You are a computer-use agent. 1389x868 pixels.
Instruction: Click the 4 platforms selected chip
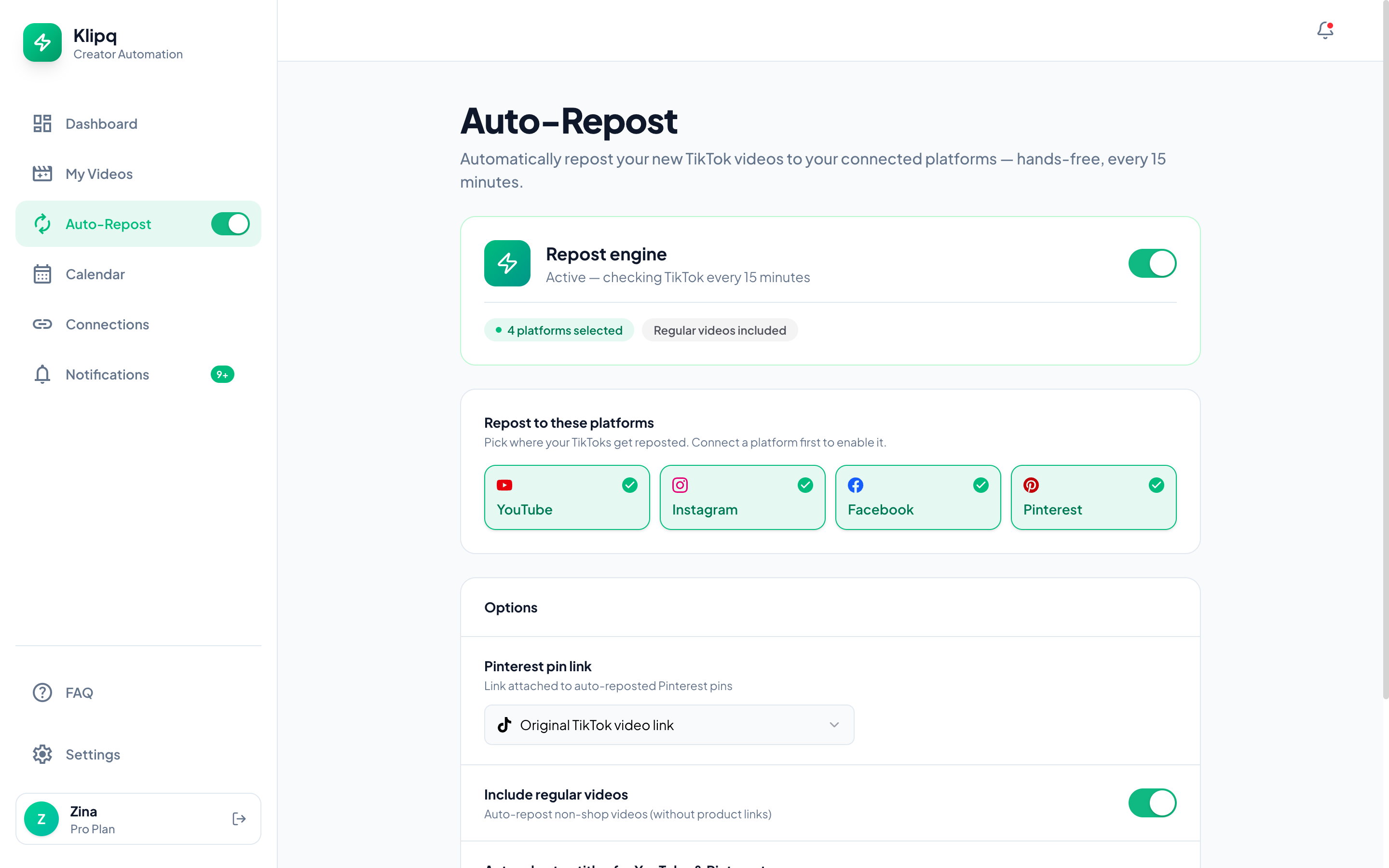click(558, 330)
